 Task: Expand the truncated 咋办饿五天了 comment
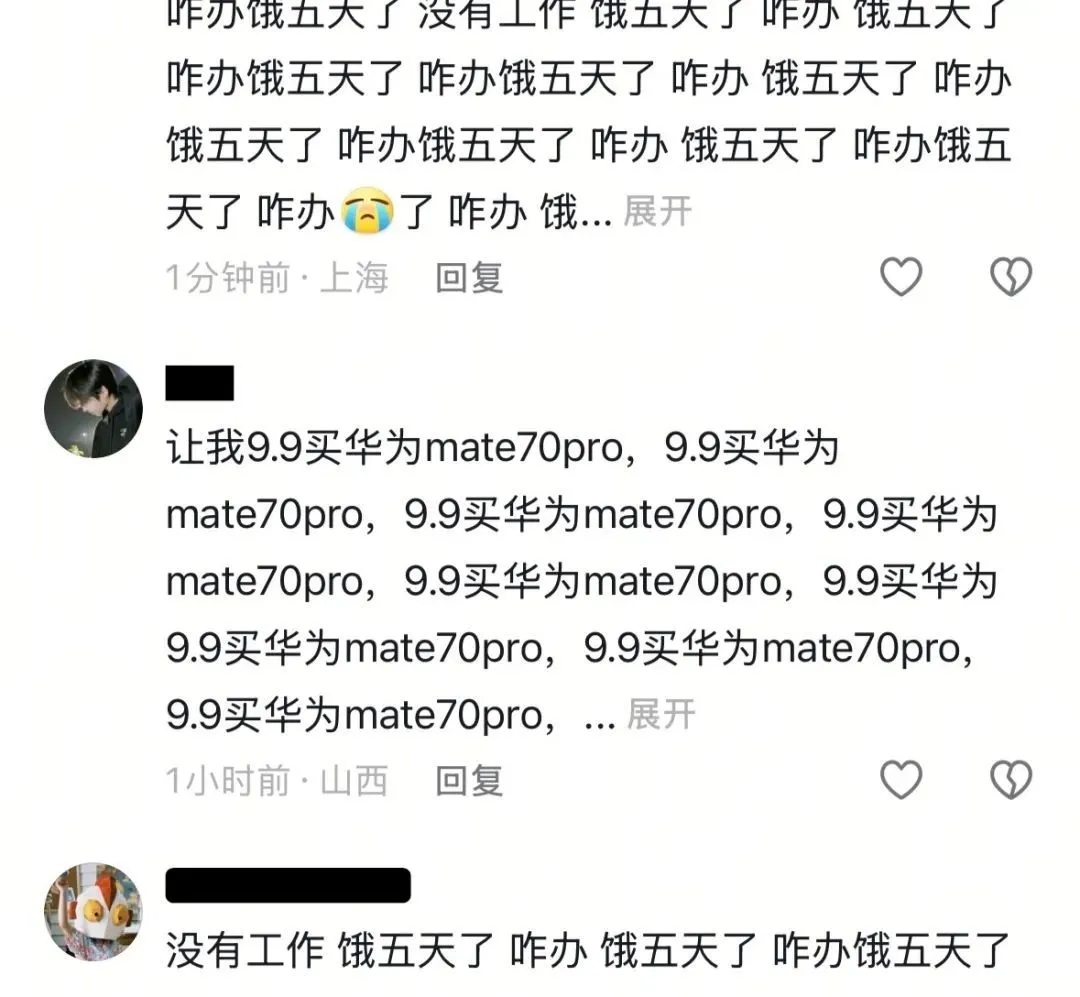pyautogui.click(x=657, y=211)
